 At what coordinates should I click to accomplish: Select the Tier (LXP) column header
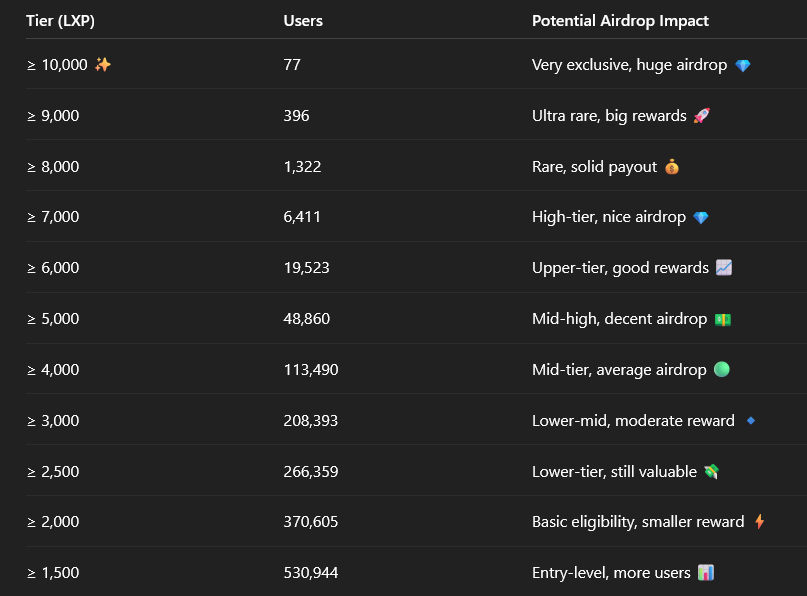point(60,21)
